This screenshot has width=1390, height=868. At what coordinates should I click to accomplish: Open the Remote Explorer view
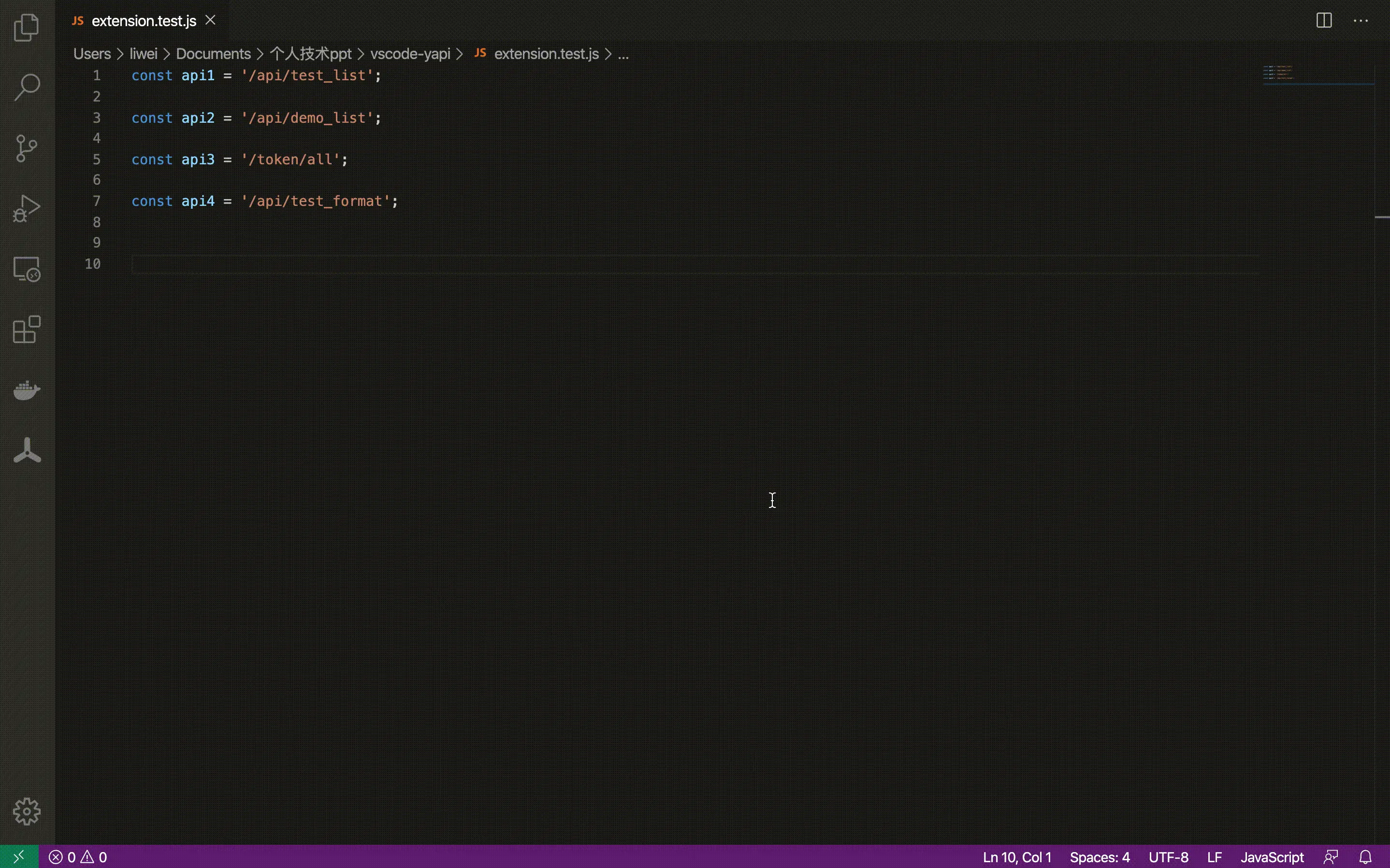point(27,269)
